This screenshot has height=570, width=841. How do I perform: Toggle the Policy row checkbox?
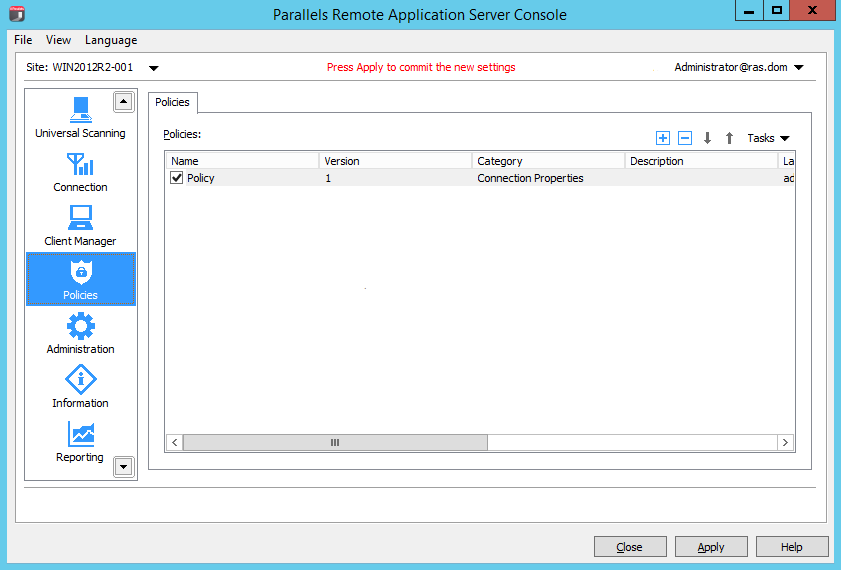point(176,177)
